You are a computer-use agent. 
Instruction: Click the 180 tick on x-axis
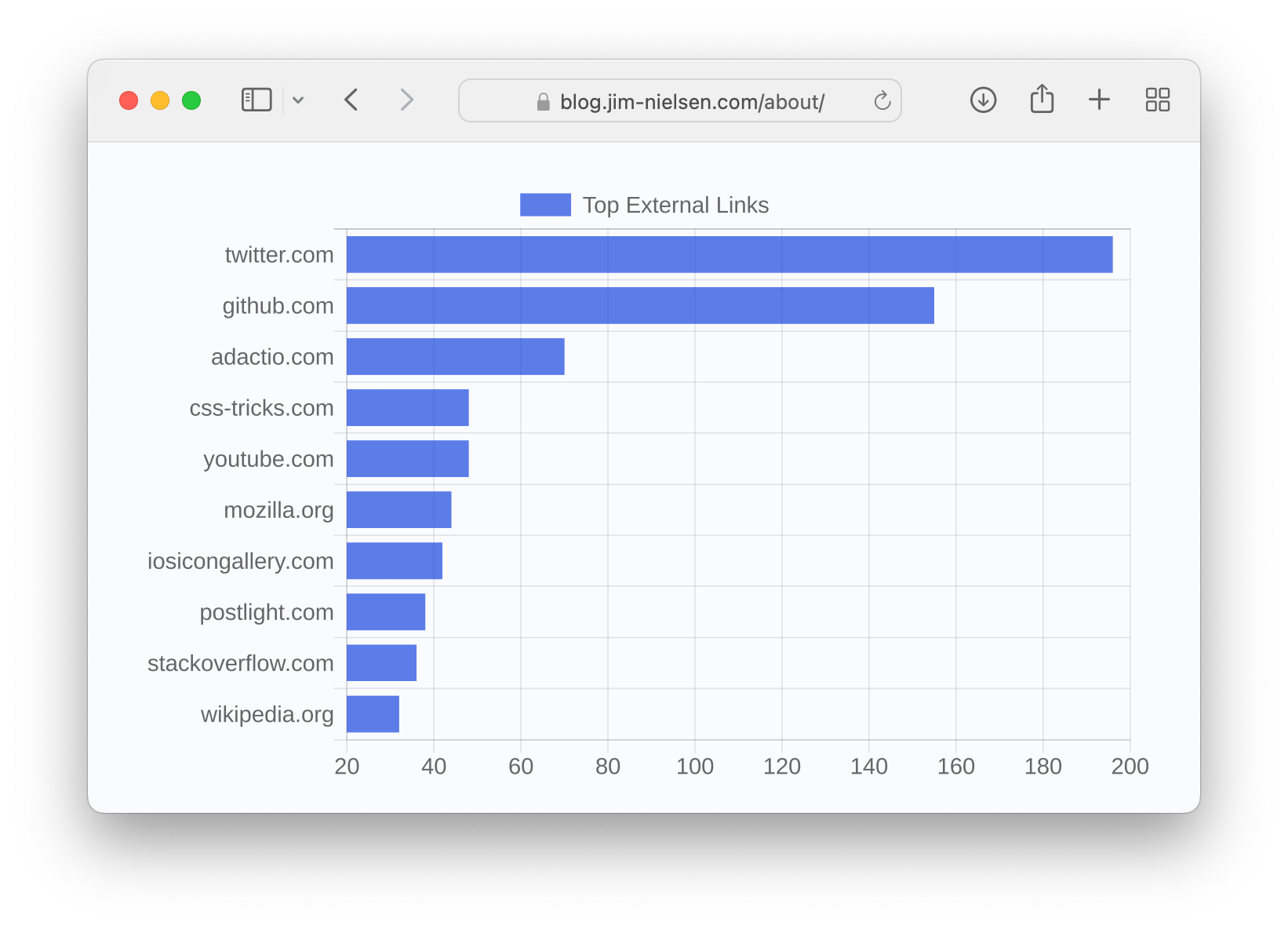tap(1042, 767)
